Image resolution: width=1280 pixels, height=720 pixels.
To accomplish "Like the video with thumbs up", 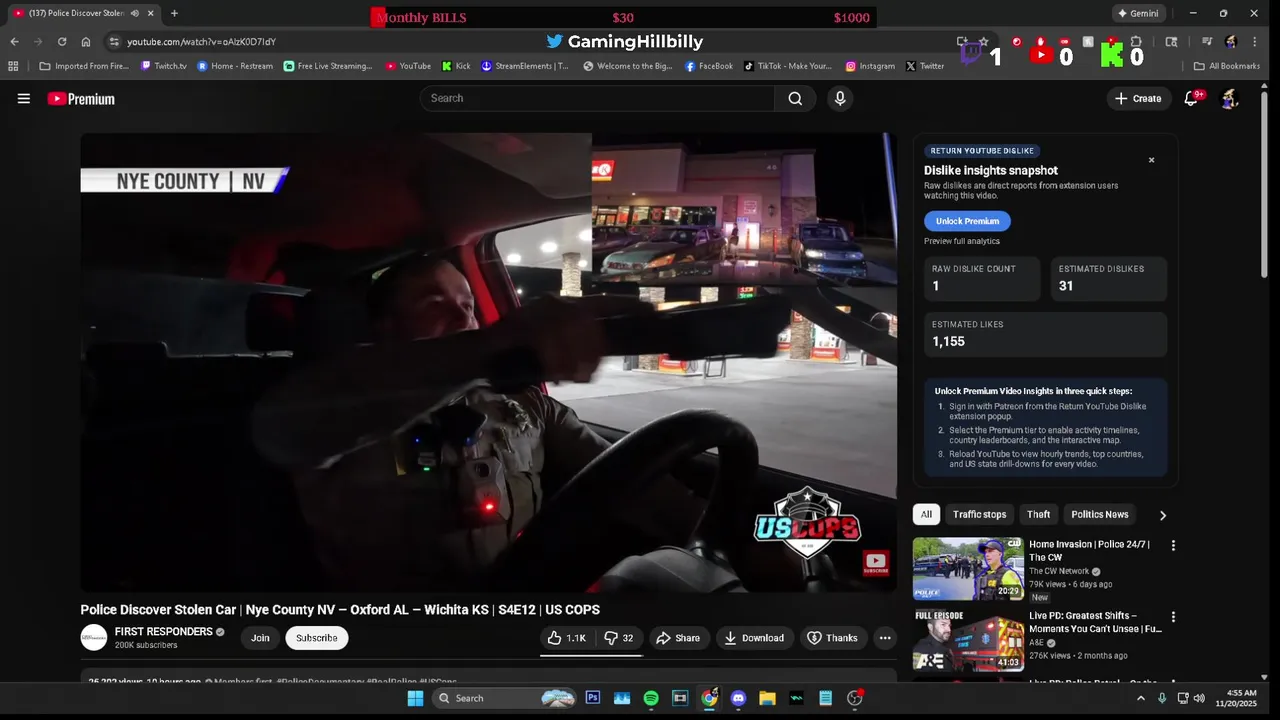I will pyautogui.click(x=566, y=638).
